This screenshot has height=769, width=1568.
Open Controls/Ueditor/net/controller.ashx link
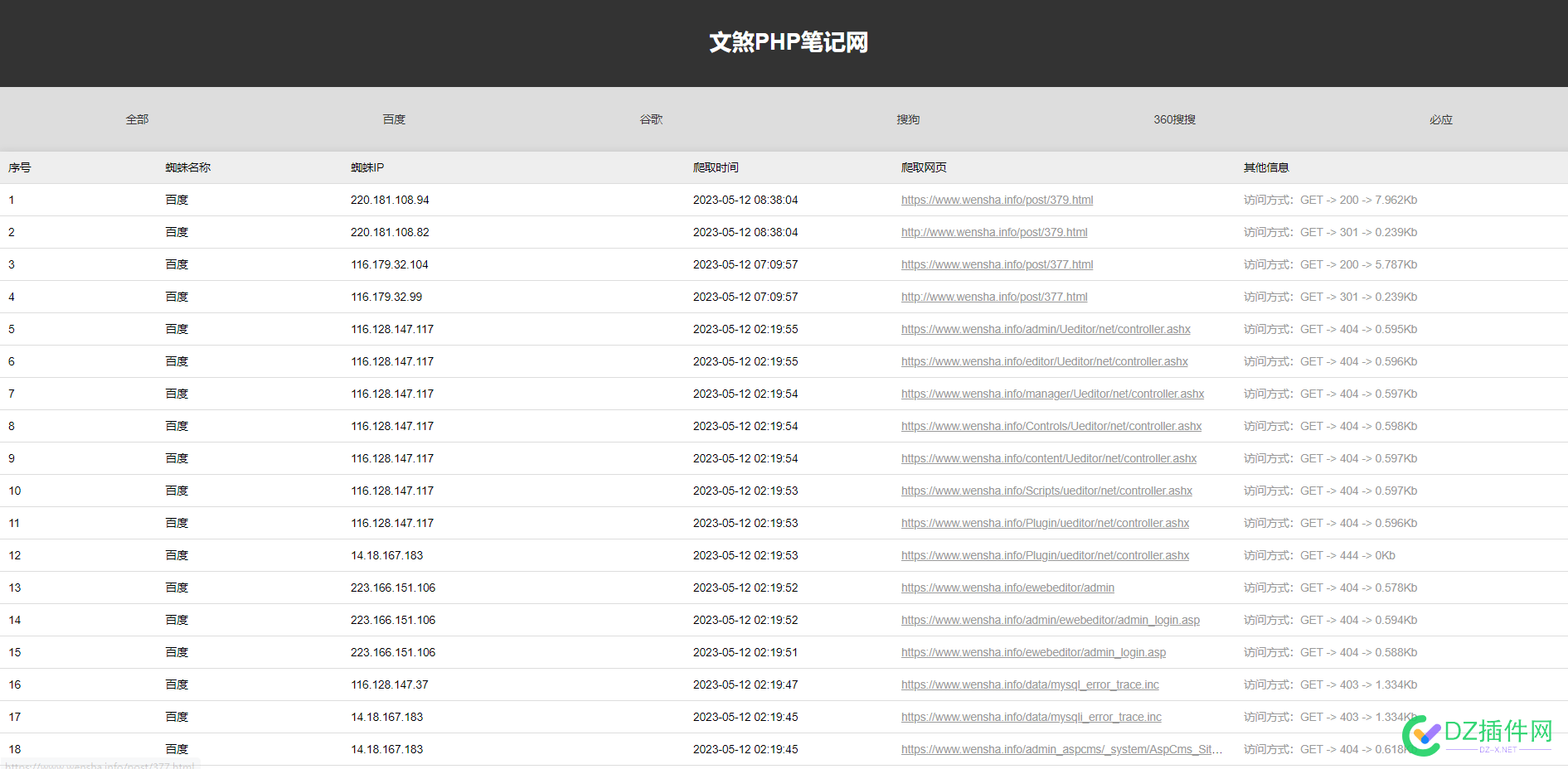(x=1051, y=426)
